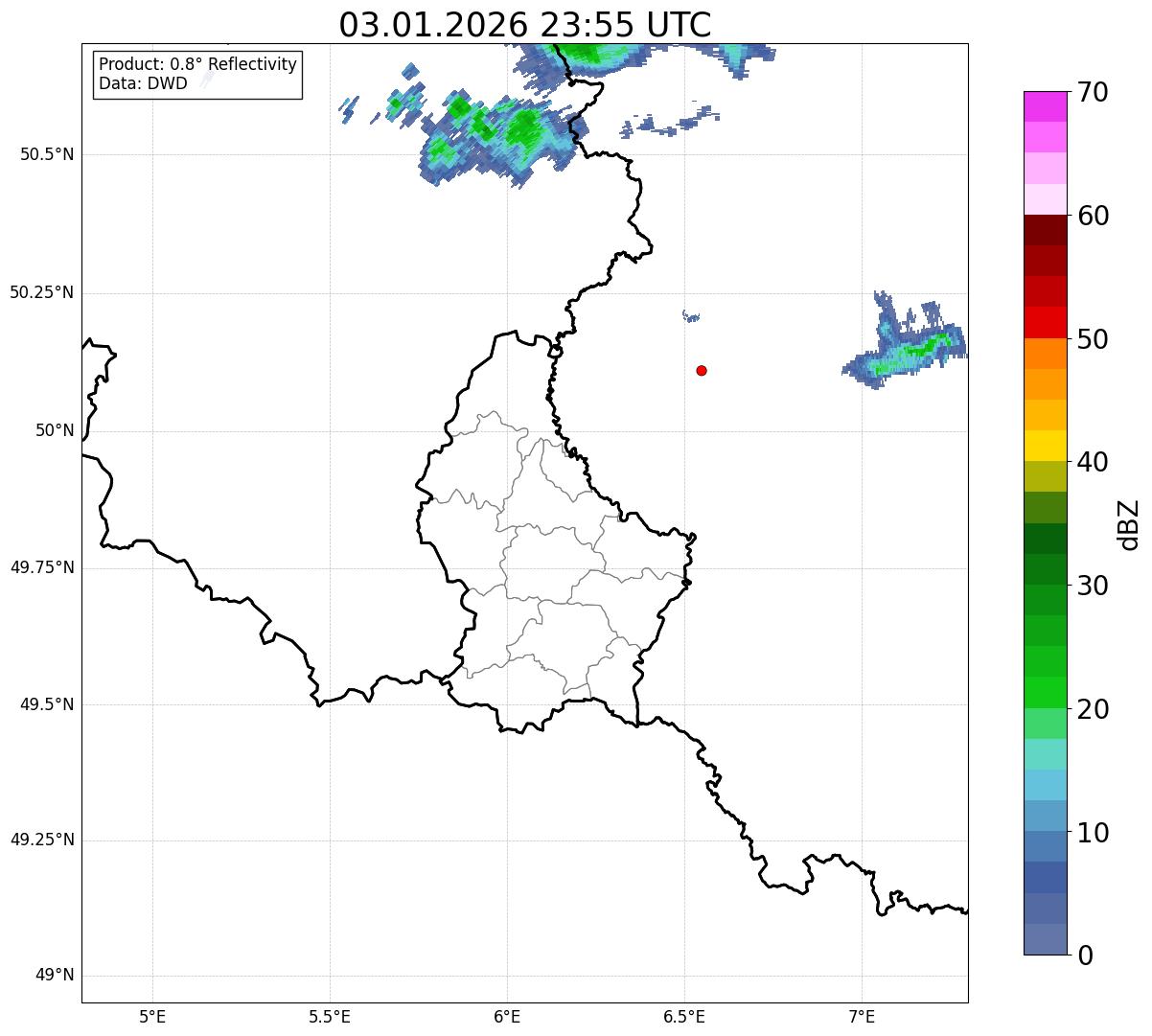The width and height of the screenshot is (1152, 1036).
Task: Click the tiny echo just above the red marker
Action: pyautogui.click(x=690, y=316)
